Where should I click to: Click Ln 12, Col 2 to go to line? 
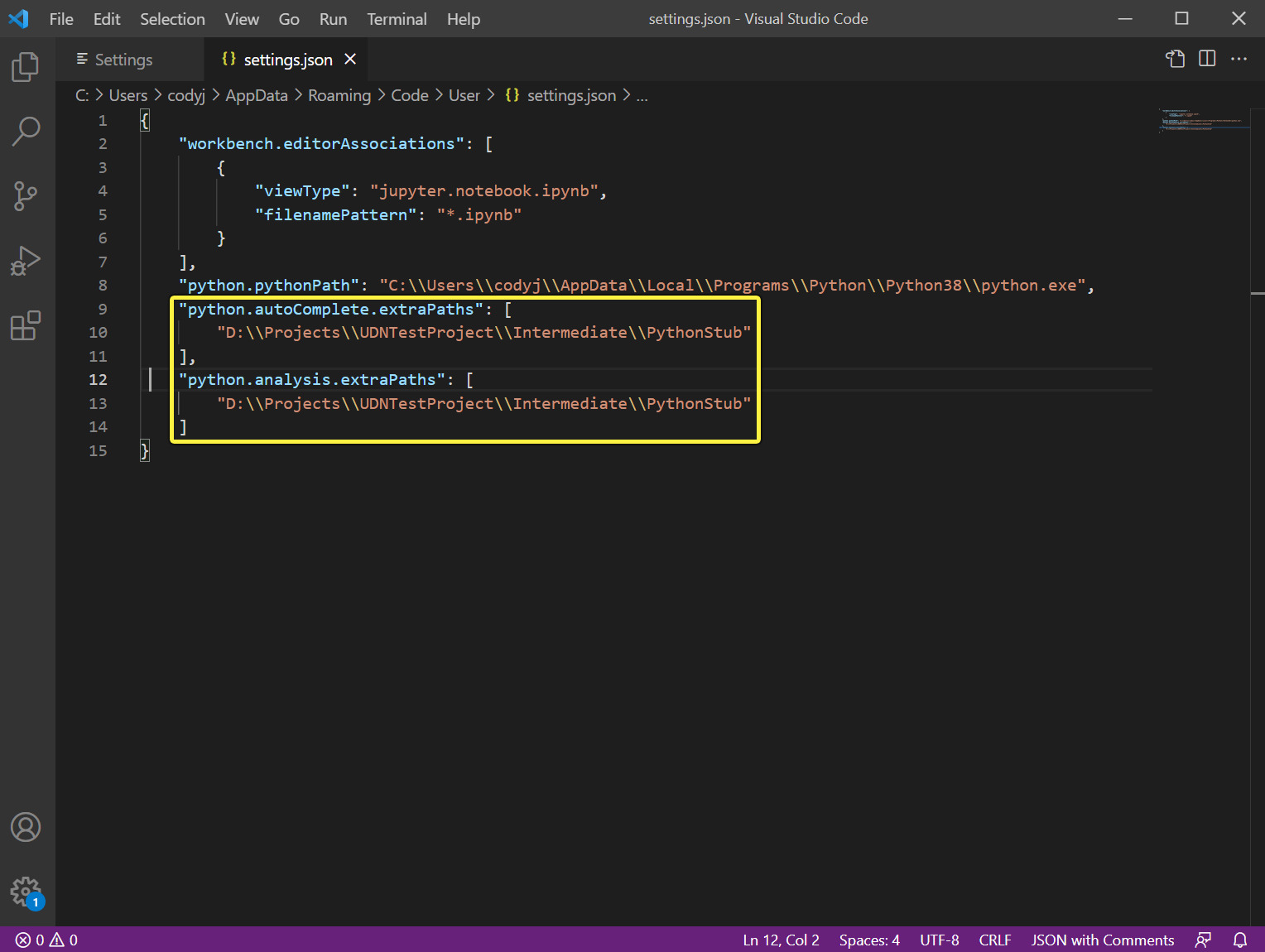point(780,940)
